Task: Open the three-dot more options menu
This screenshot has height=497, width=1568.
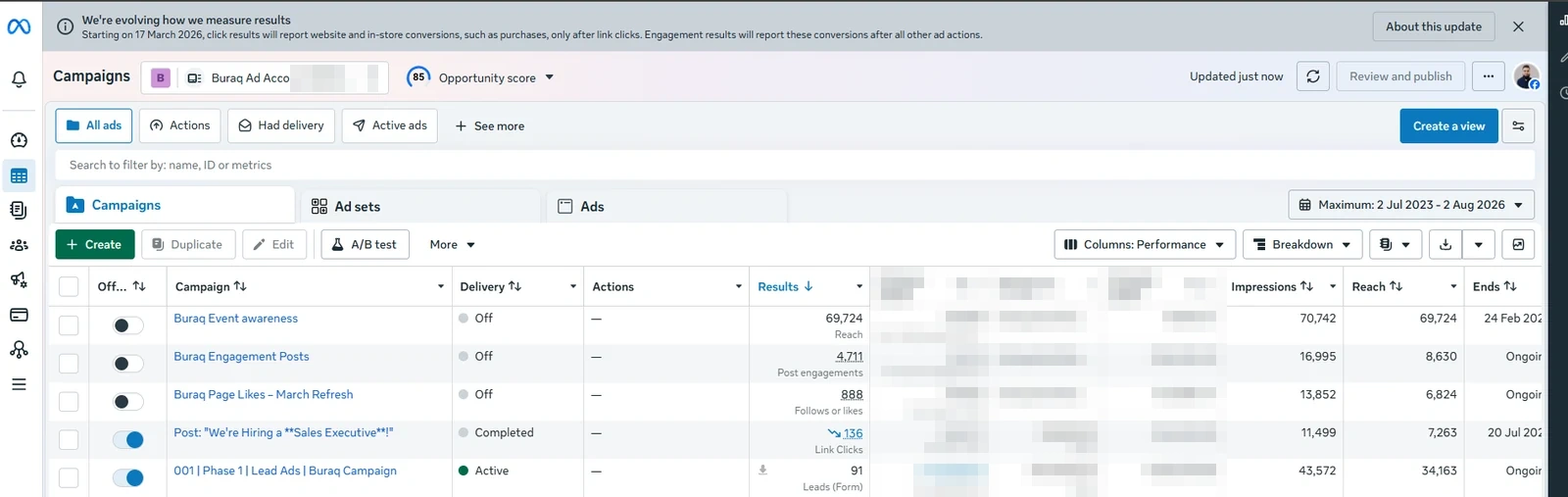Action: click(x=1488, y=76)
